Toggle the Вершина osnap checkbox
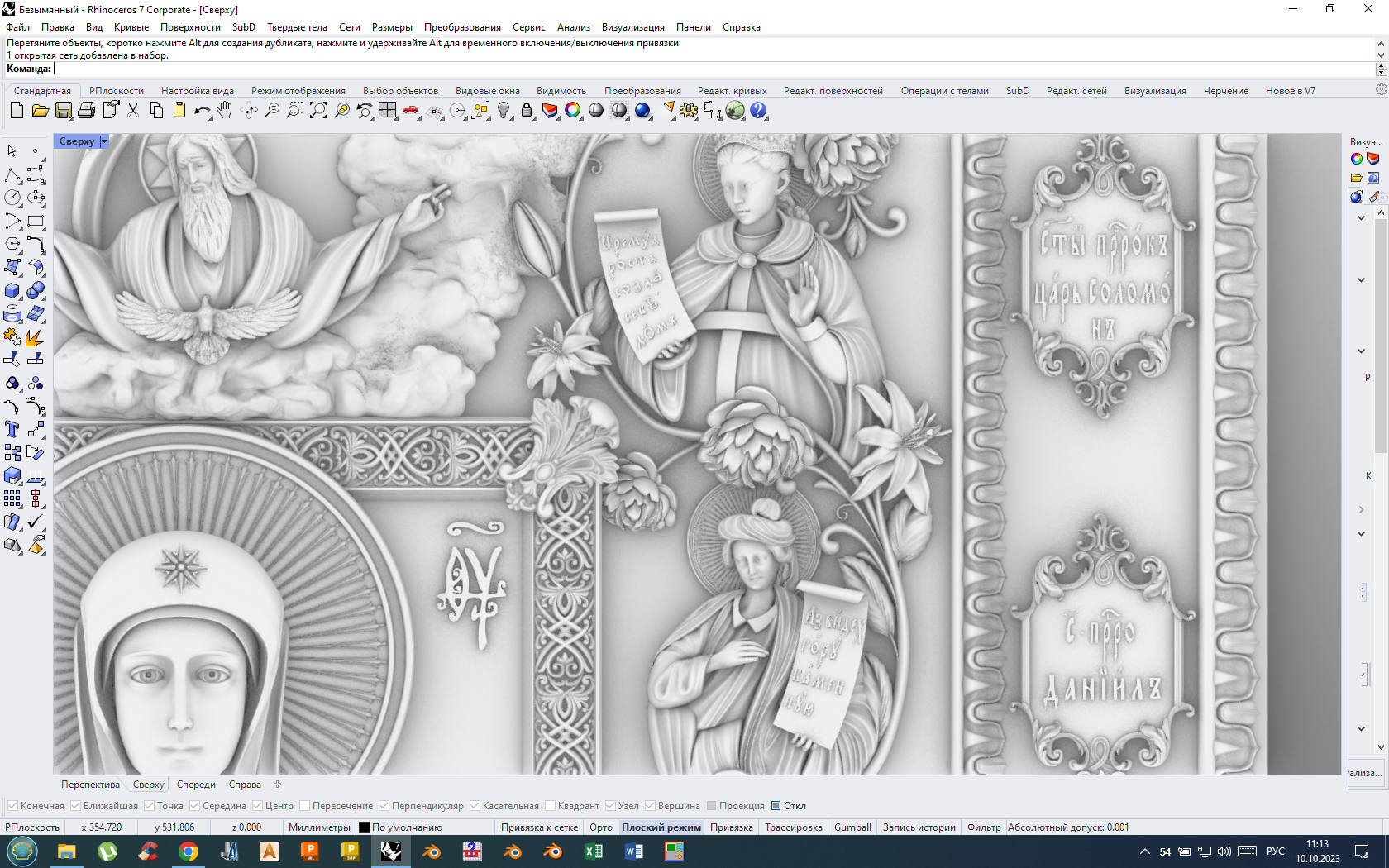The height and width of the screenshot is (868, 1389). point(650,806)
